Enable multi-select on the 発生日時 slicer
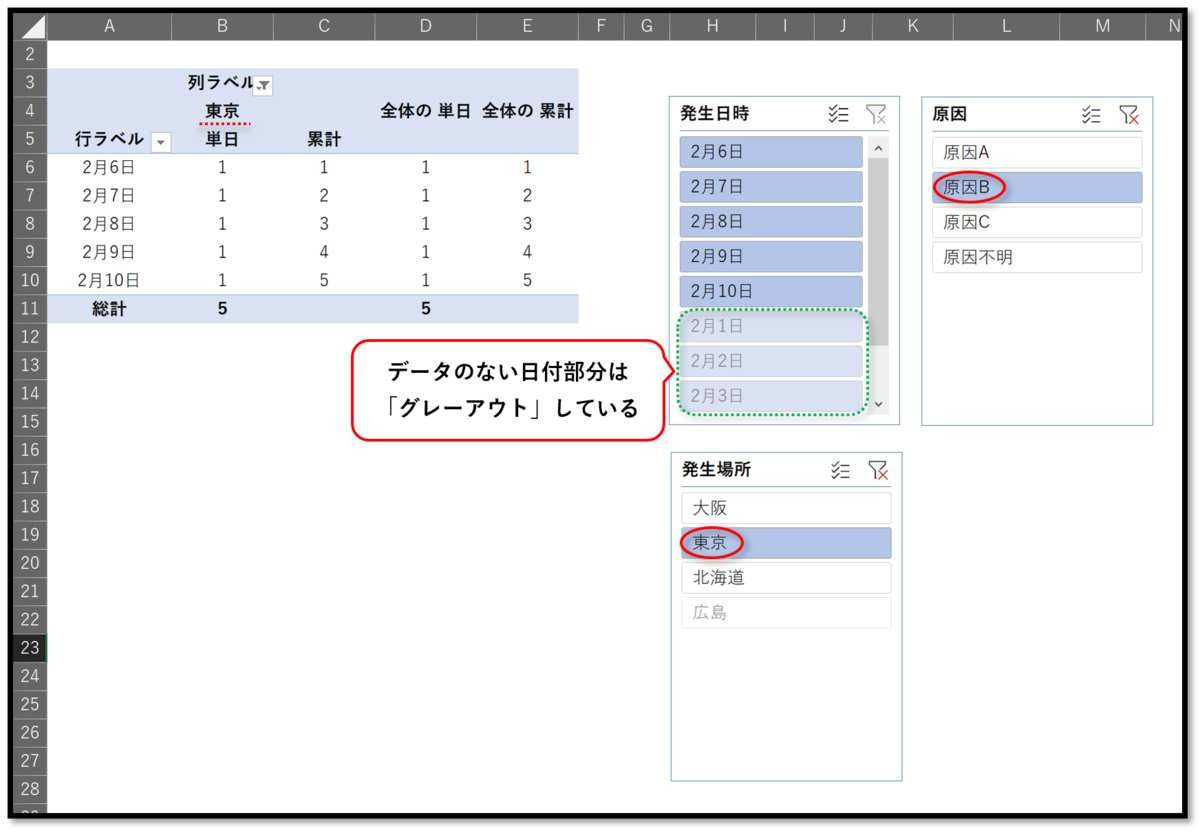 click(x=838, y=114)
